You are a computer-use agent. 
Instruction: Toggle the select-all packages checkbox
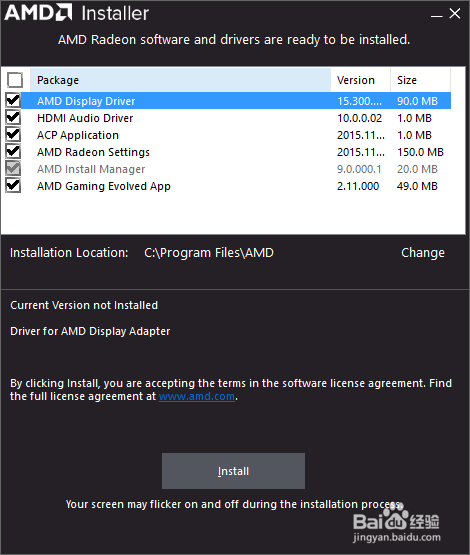coord(15,80)
